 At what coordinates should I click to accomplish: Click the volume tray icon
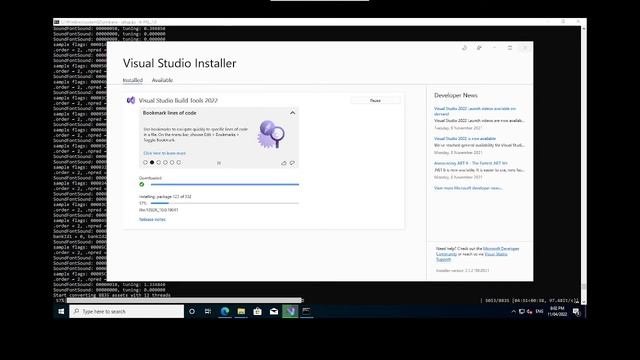pos(530,311)
